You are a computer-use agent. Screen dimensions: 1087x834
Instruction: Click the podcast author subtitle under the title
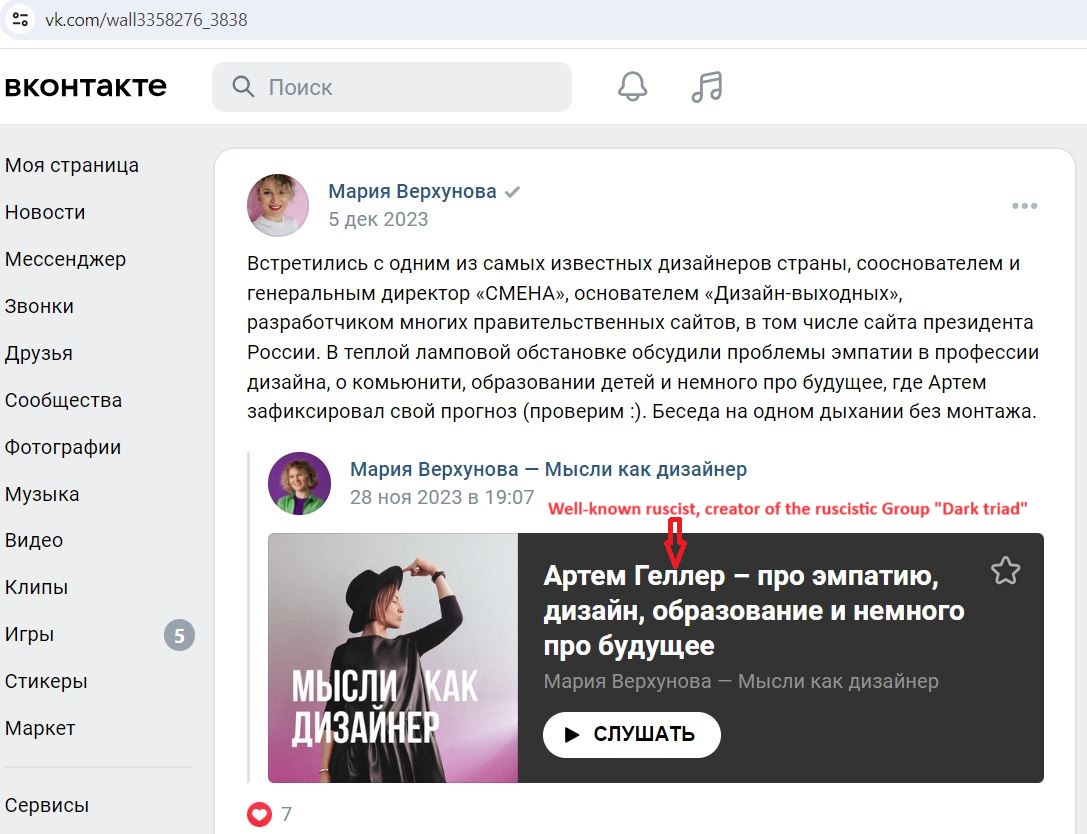point(741,681)
